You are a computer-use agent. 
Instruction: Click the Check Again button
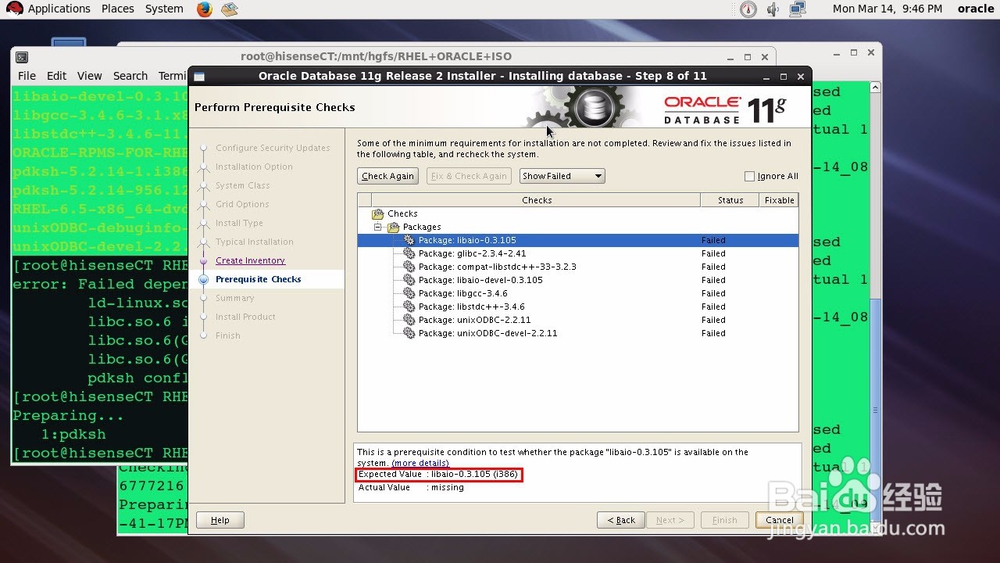pyautogui.click(x=388, y=176)
